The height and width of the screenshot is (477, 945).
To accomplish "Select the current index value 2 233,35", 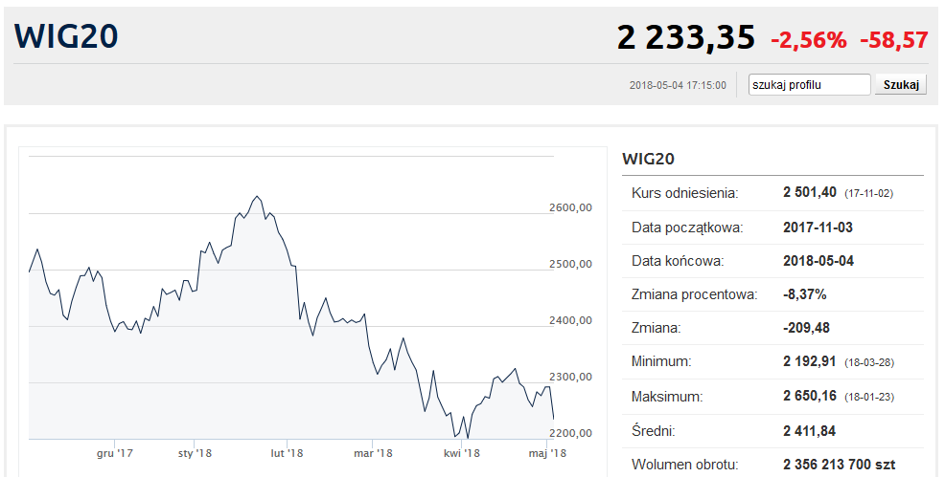I will 685,38.
